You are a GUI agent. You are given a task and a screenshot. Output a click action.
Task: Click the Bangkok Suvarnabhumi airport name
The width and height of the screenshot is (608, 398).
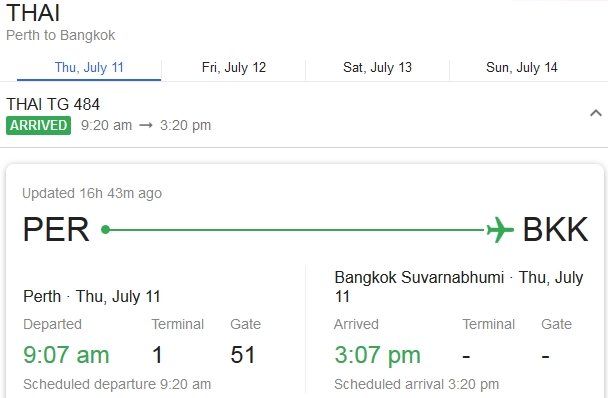419,278
